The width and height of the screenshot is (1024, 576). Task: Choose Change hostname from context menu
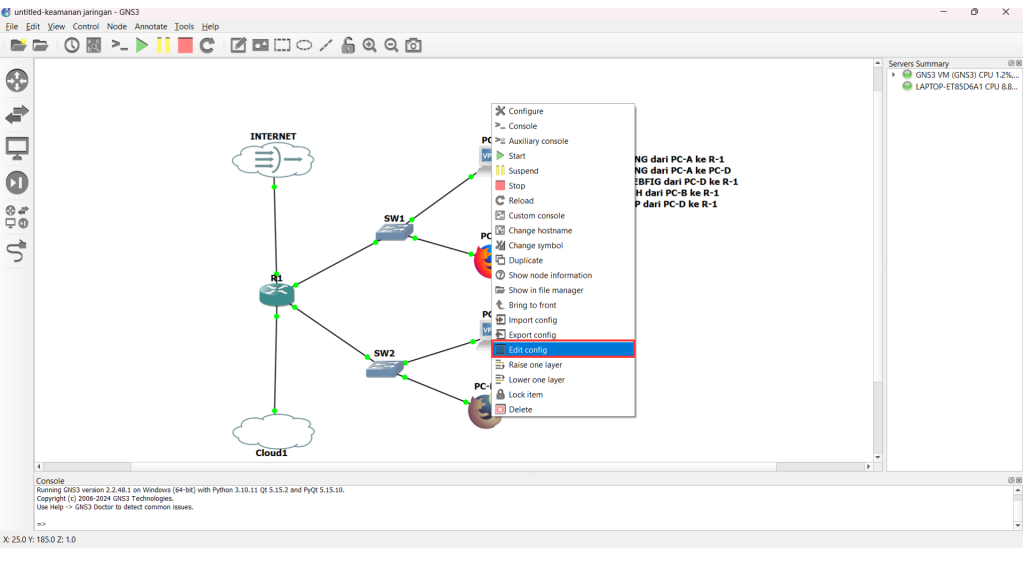540,230
